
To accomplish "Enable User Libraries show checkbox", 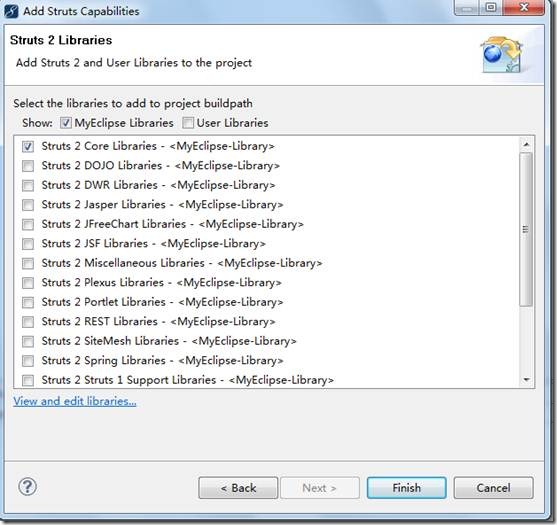I will click(x=188, y=123).
